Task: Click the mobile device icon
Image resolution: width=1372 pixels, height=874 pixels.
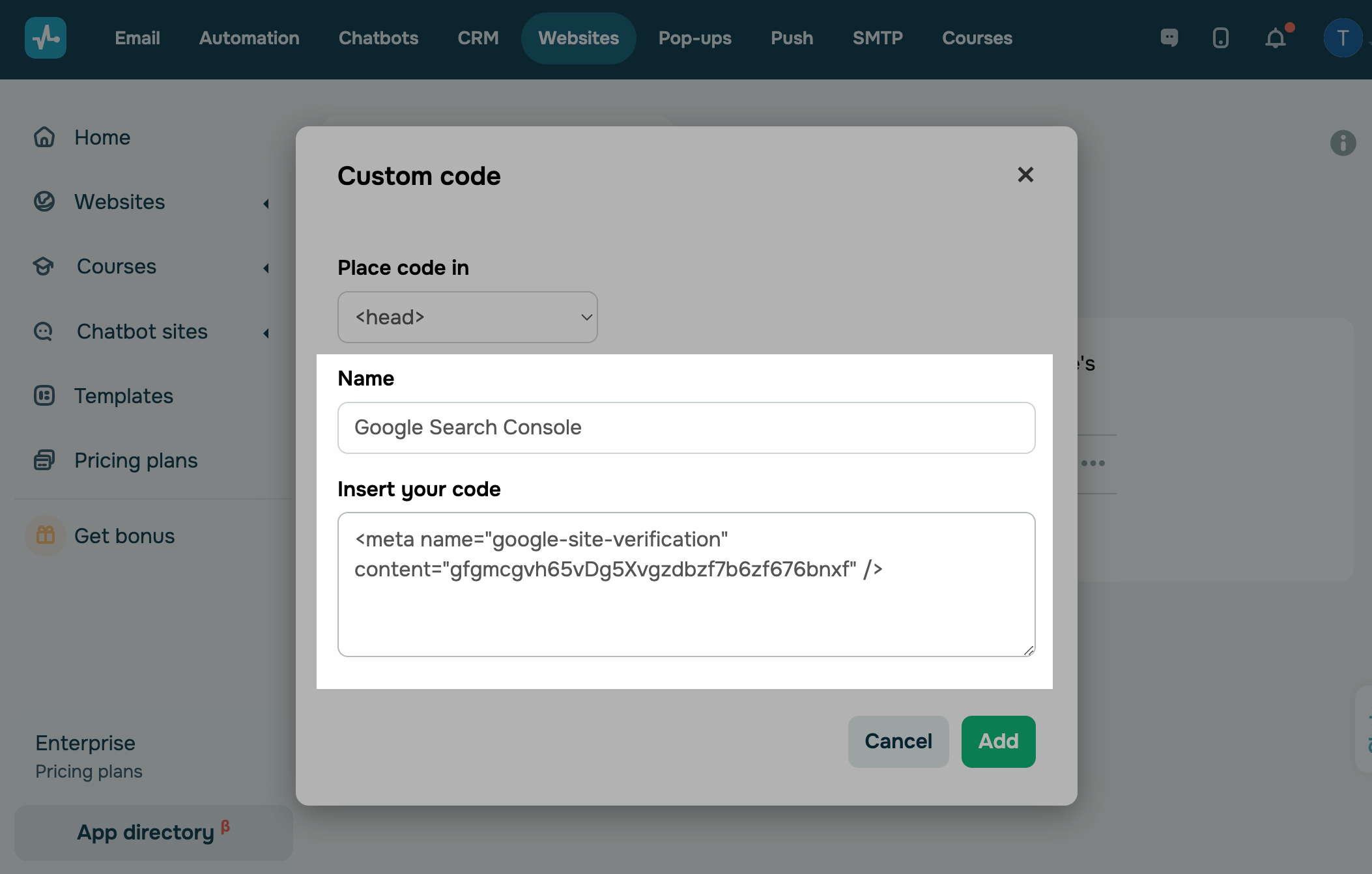Action: tap(1221, 38)
